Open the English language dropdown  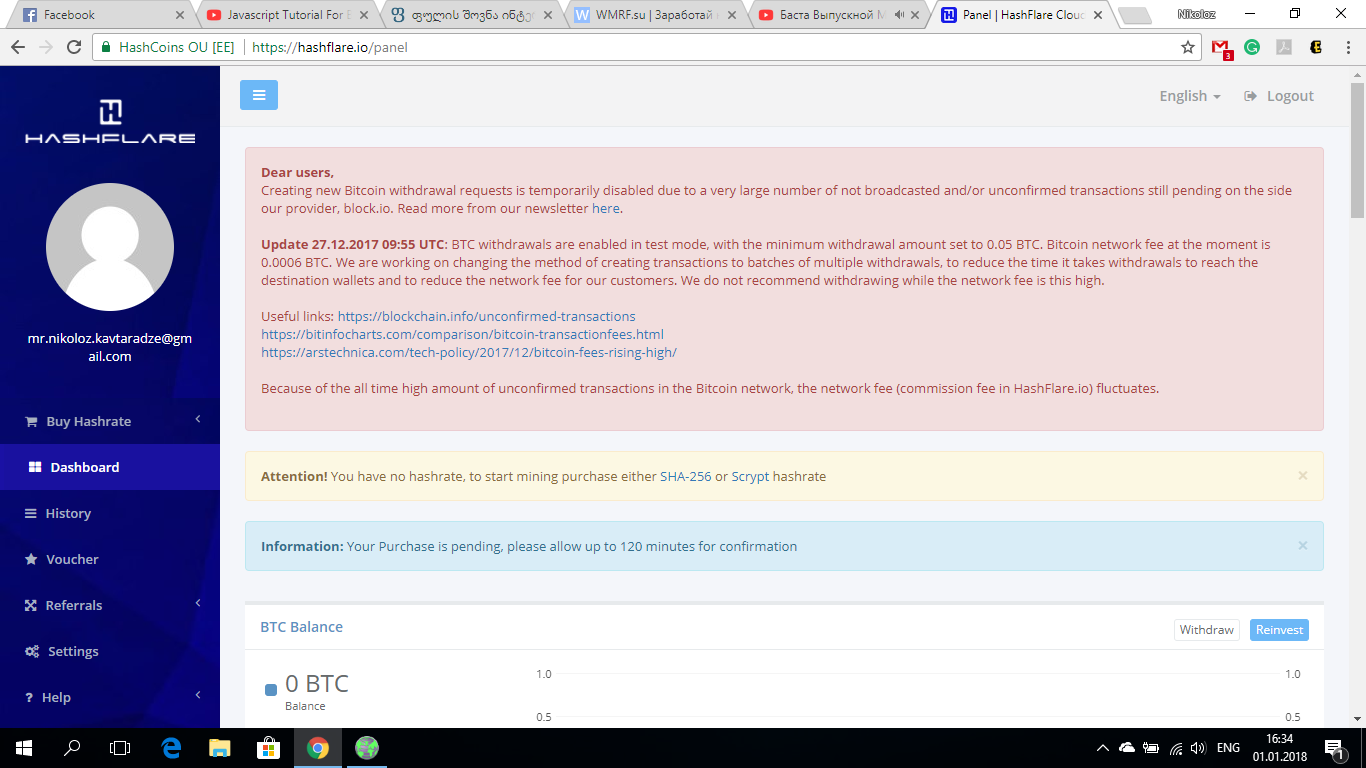pyautogui.click(x=1190, y=96)
